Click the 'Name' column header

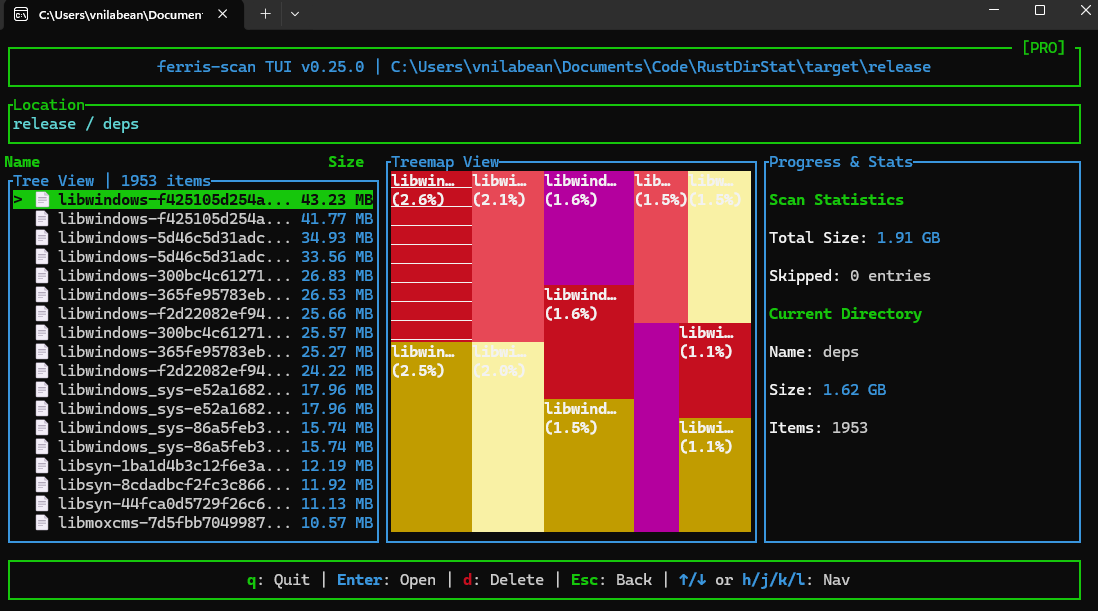[x=22, y=162]
